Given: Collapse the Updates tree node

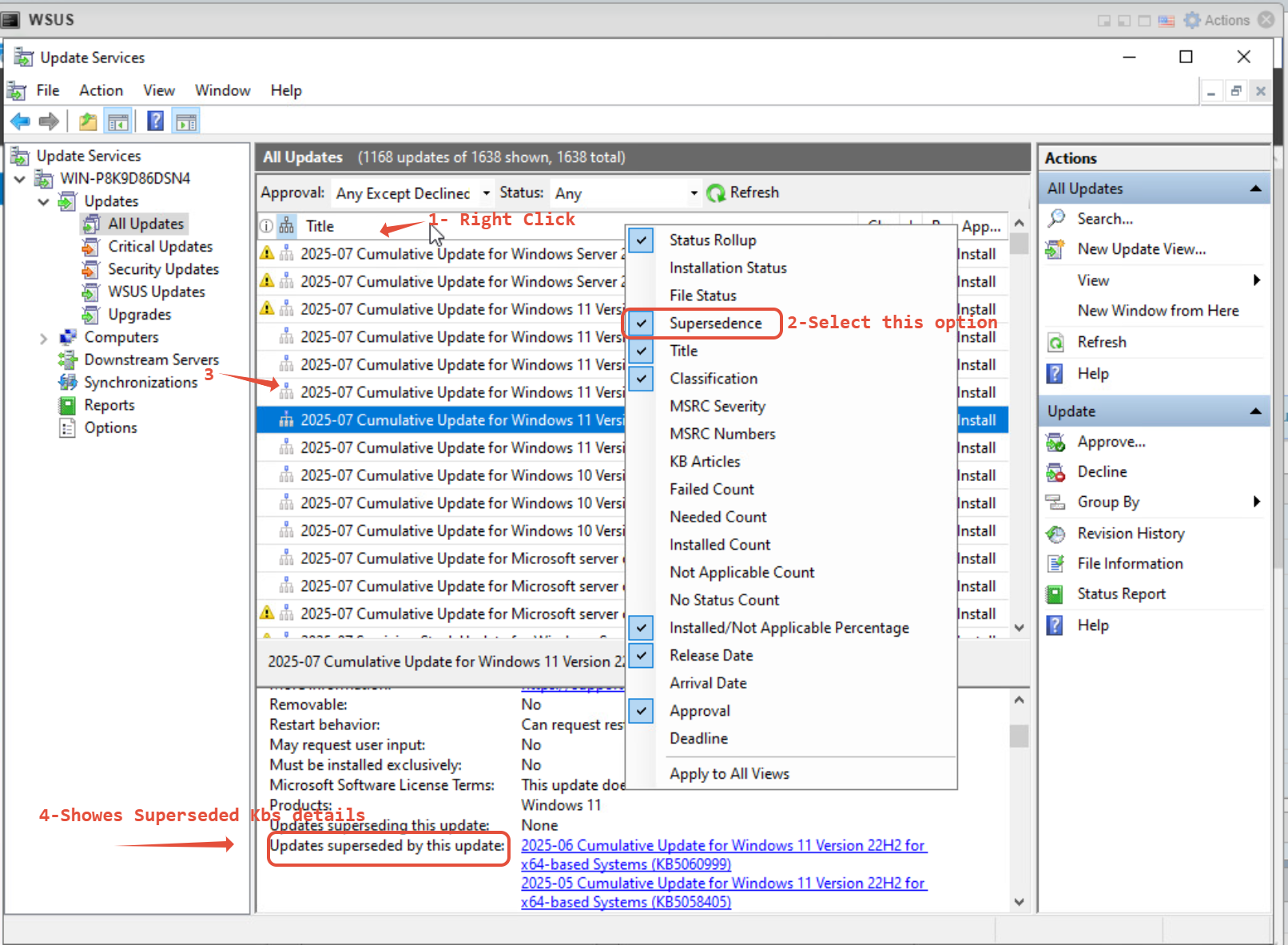Looking at the screenshot, I should [x=44, y=201].
